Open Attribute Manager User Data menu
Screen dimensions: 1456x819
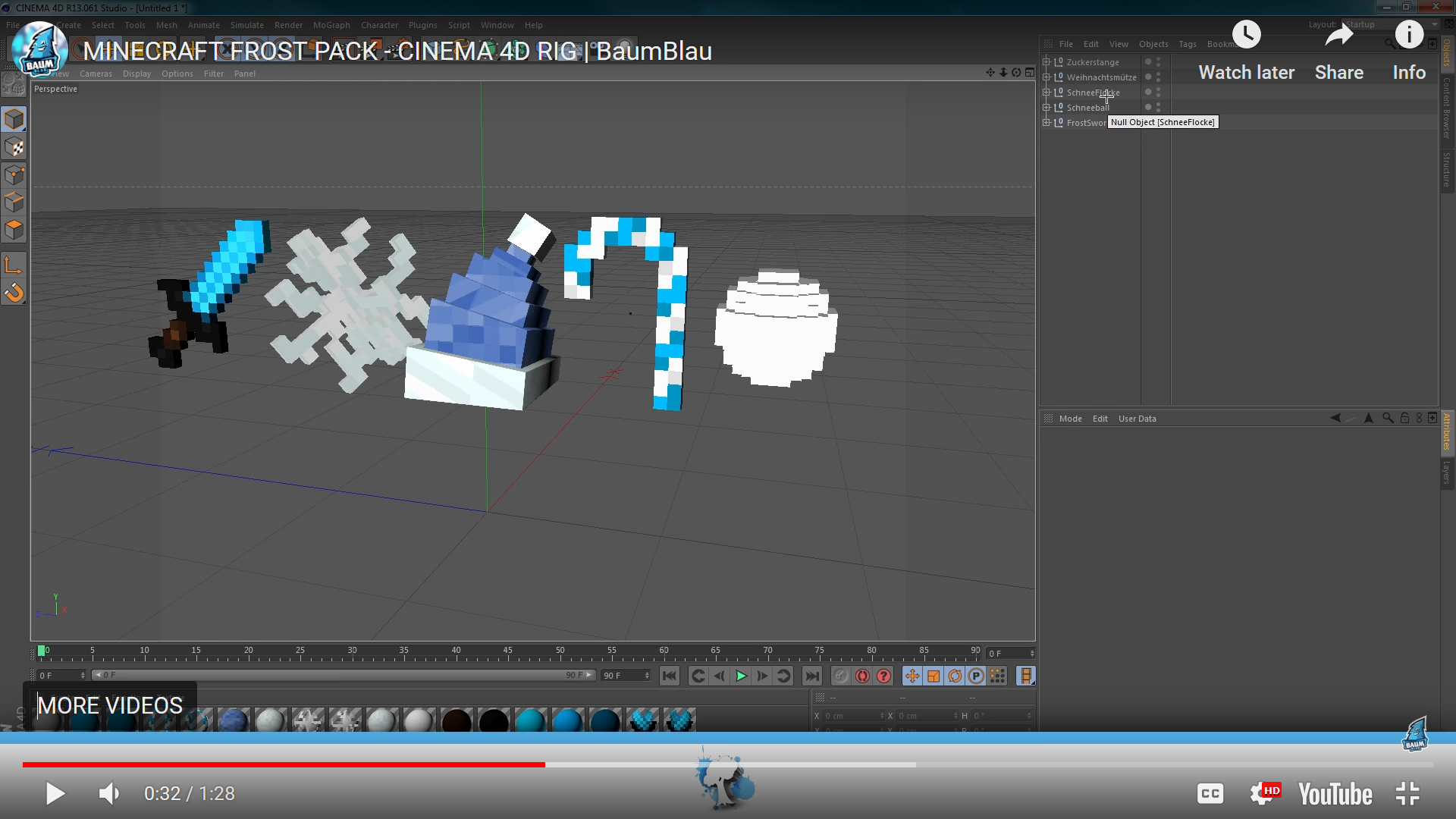coord(1137,419)
